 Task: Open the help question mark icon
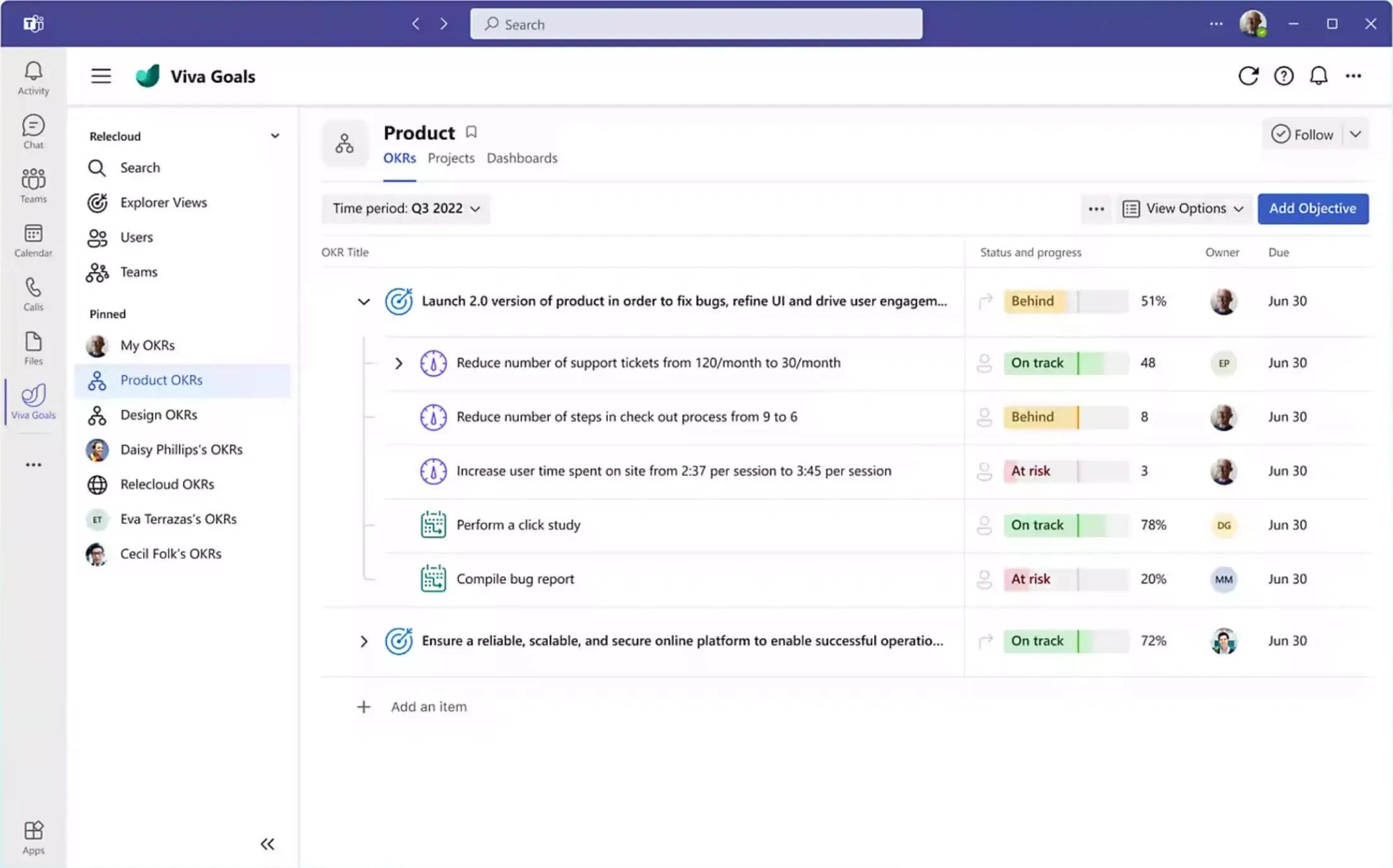tap(1283, 76)
